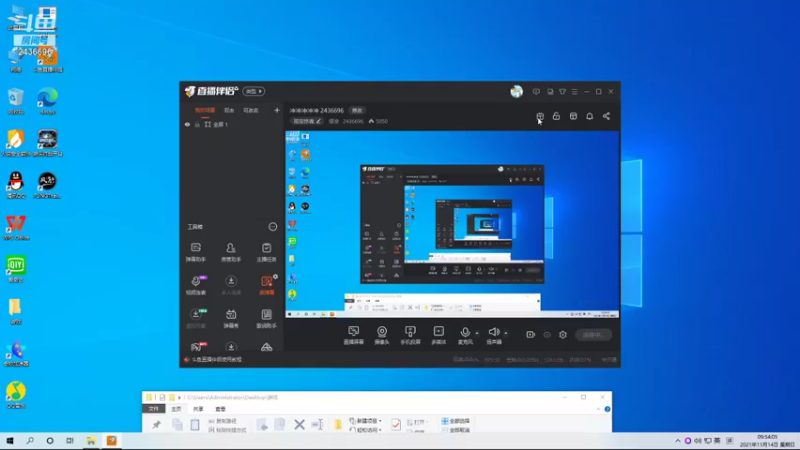The height and width of the screenshot is (450, 800).
Task: Open the three-circle cloud tool in toolbox
Action: [266, 347]
